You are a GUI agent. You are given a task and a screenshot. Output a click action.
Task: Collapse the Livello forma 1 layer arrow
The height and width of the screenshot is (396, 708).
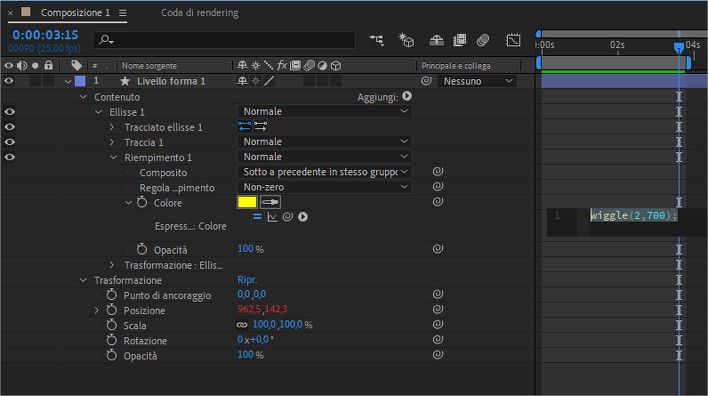click(x=68, y=81)
